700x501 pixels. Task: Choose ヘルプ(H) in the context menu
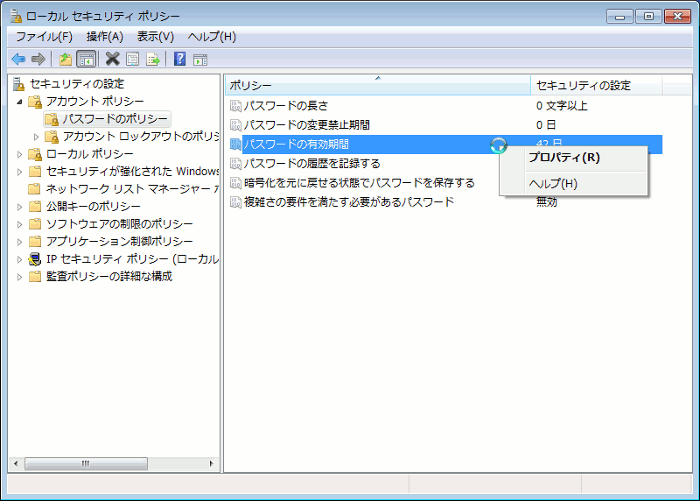pos(553,183)
